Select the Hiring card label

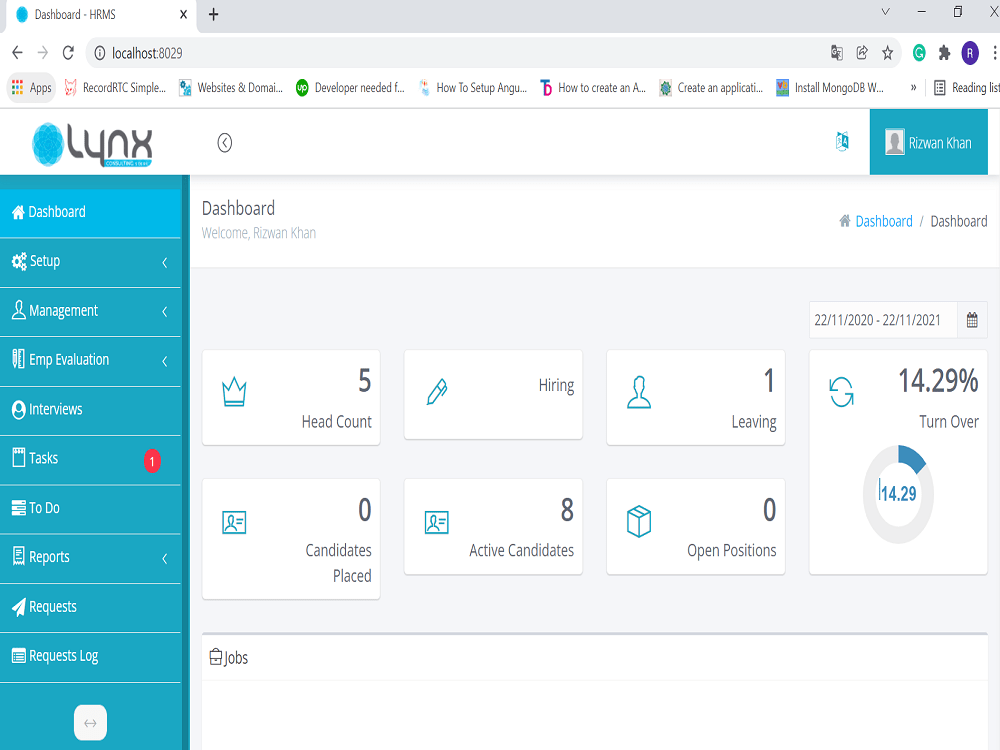tap(556, 386)
